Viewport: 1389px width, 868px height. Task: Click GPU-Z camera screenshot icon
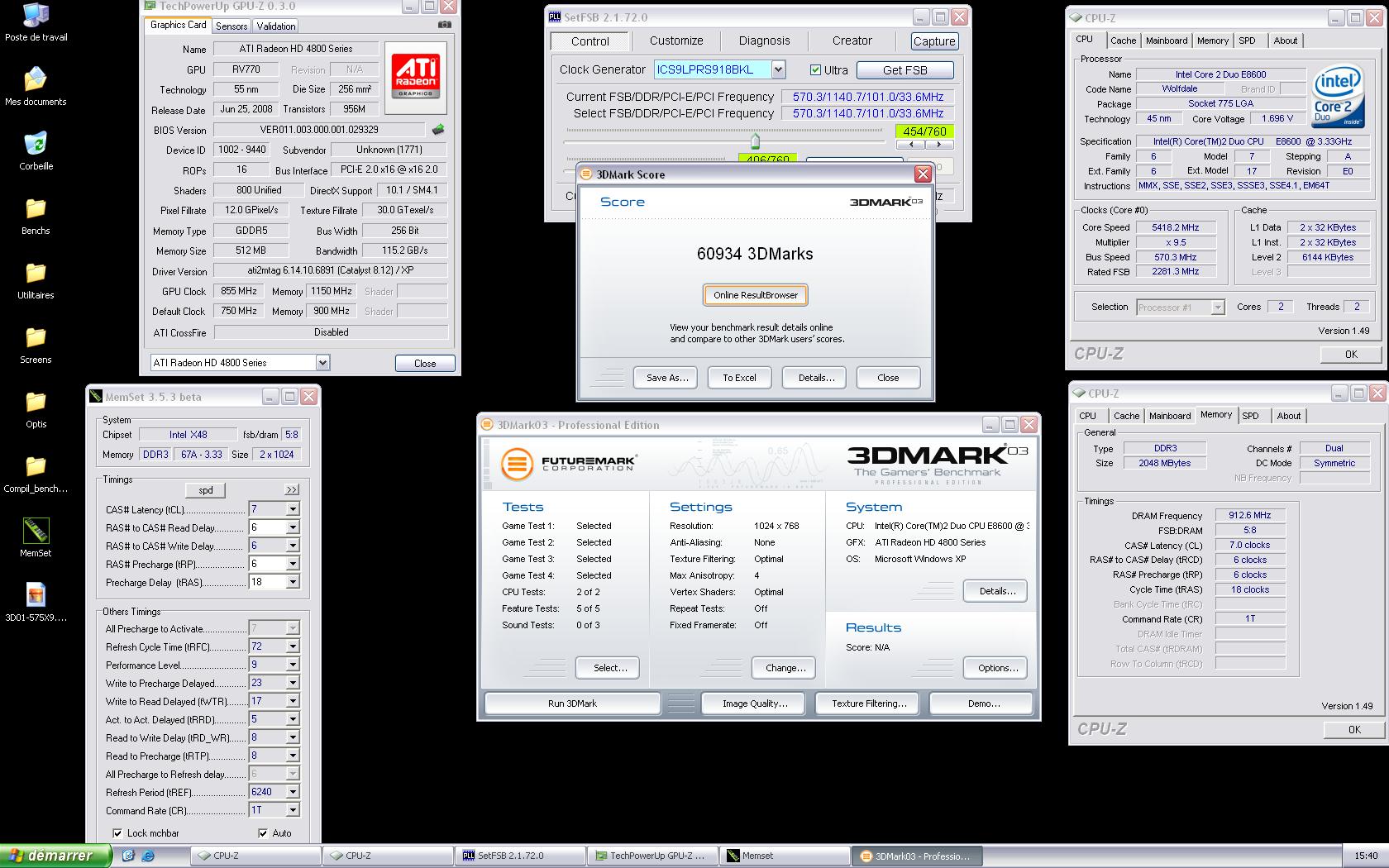(x=444, y=25)
